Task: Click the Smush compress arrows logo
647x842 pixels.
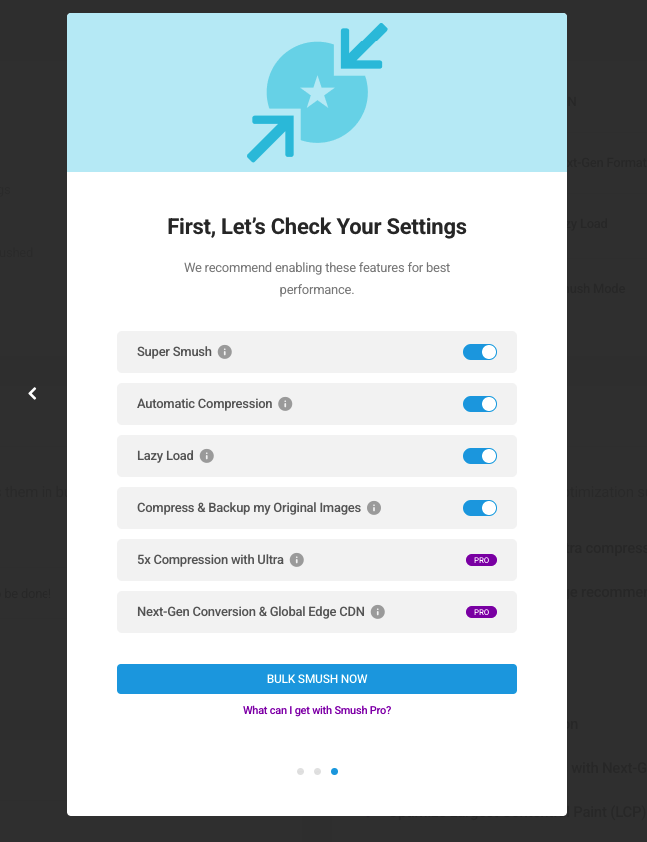Action: 317,92
